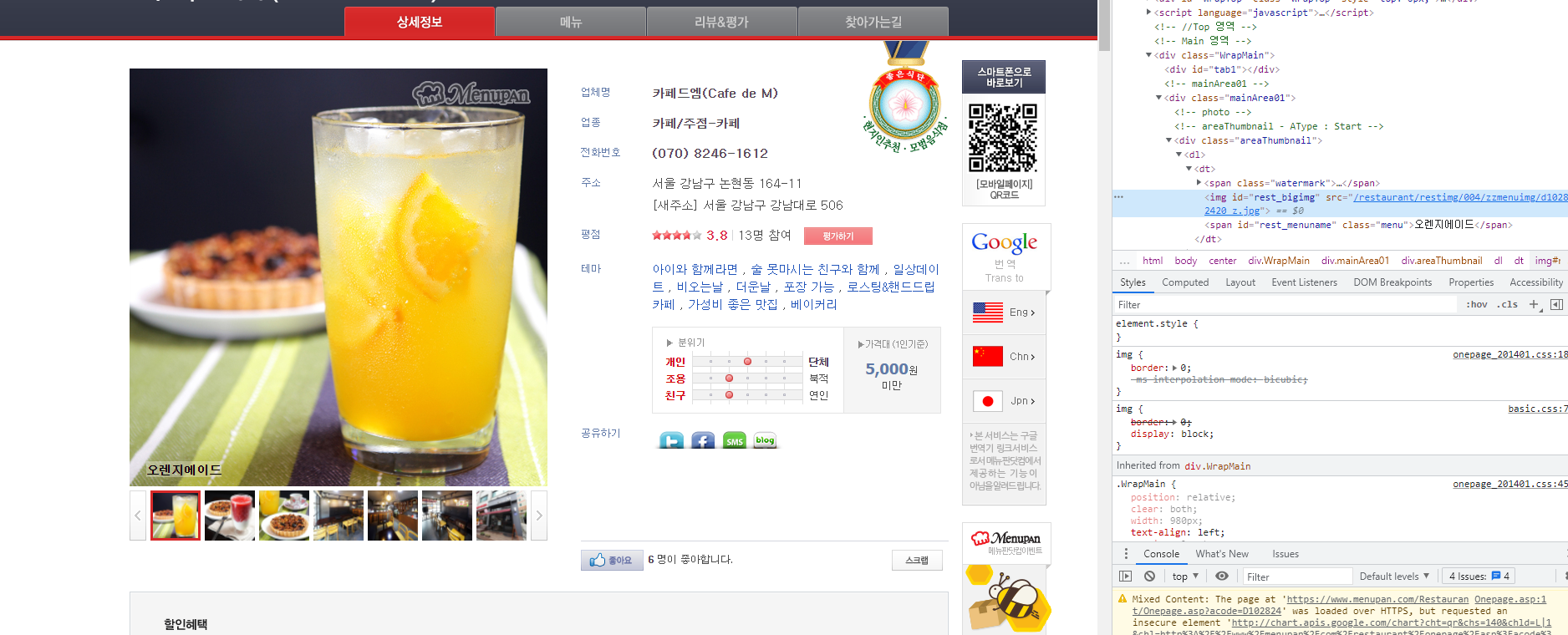Click the good restaurant medal badge
Image resolution: width=1568 pixels, height=635 pixels.
click(905, 99)
